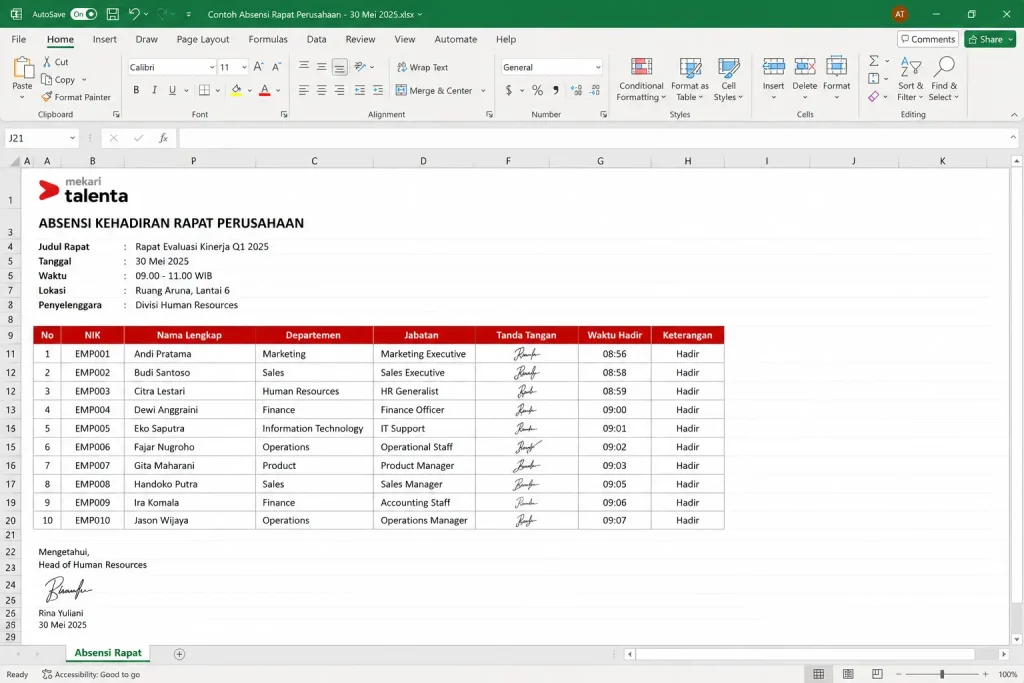1024x683 pixels.
Task: Click the Undo arrow icon
Action: coord(134,14)
